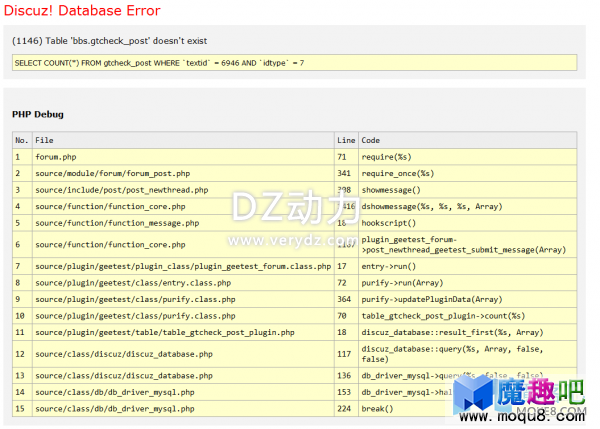
Task: Click line number 364 in row 9
Action: 344,299
